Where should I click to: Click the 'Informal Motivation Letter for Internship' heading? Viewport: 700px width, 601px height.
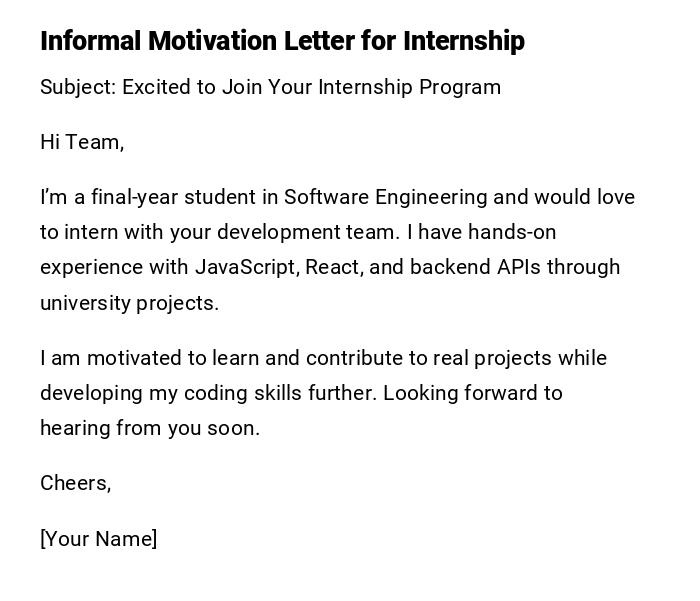pos(282,41)
